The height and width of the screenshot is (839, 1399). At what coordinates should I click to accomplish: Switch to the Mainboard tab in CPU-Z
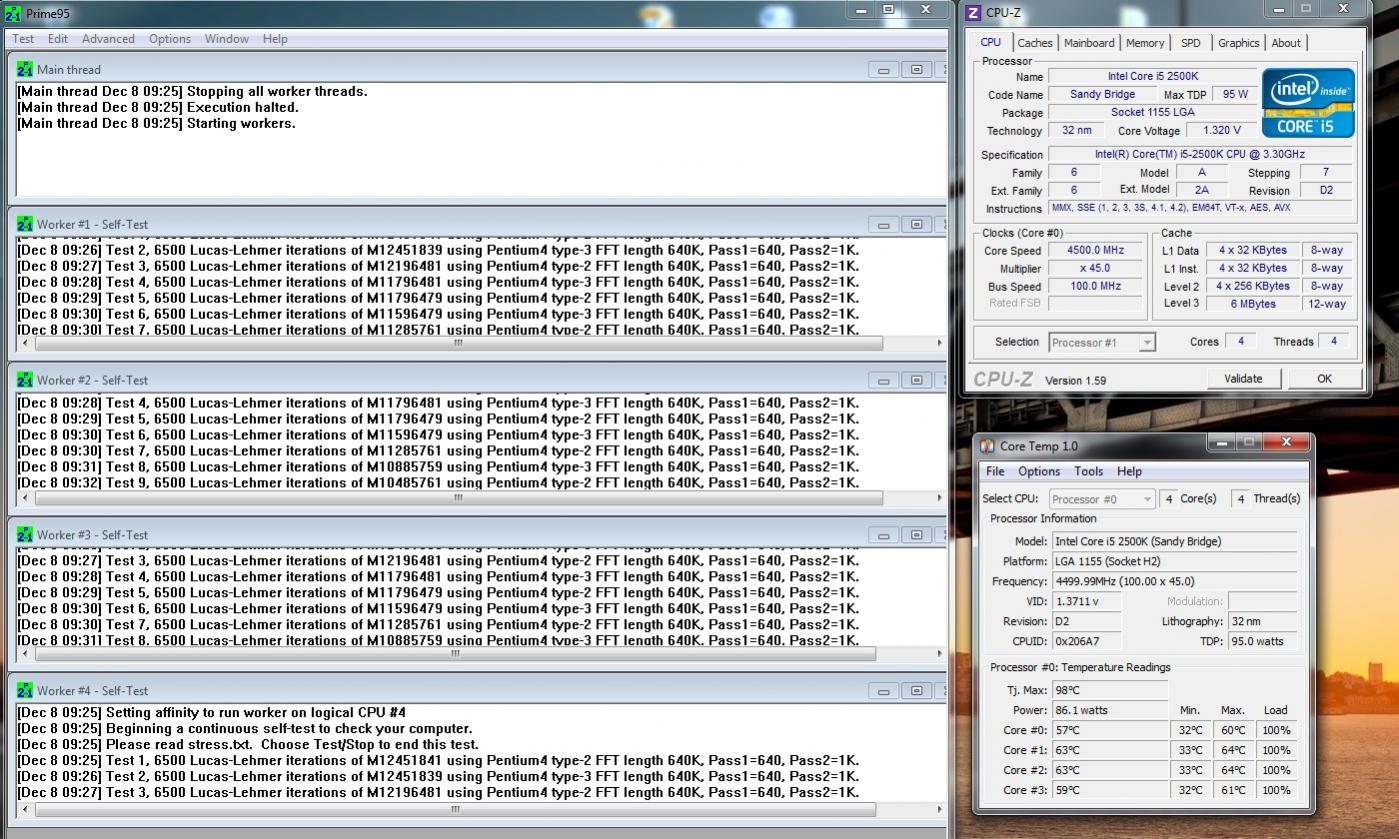(1089, 43)
